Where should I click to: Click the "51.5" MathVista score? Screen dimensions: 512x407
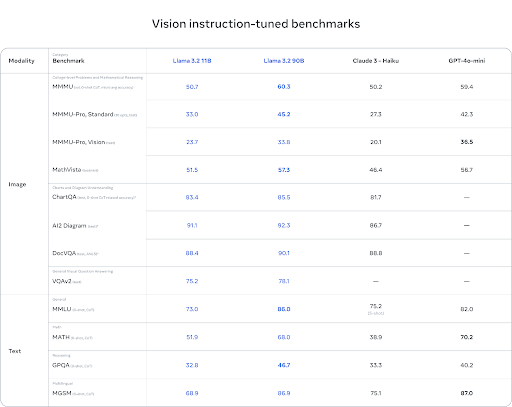[192, 170]
